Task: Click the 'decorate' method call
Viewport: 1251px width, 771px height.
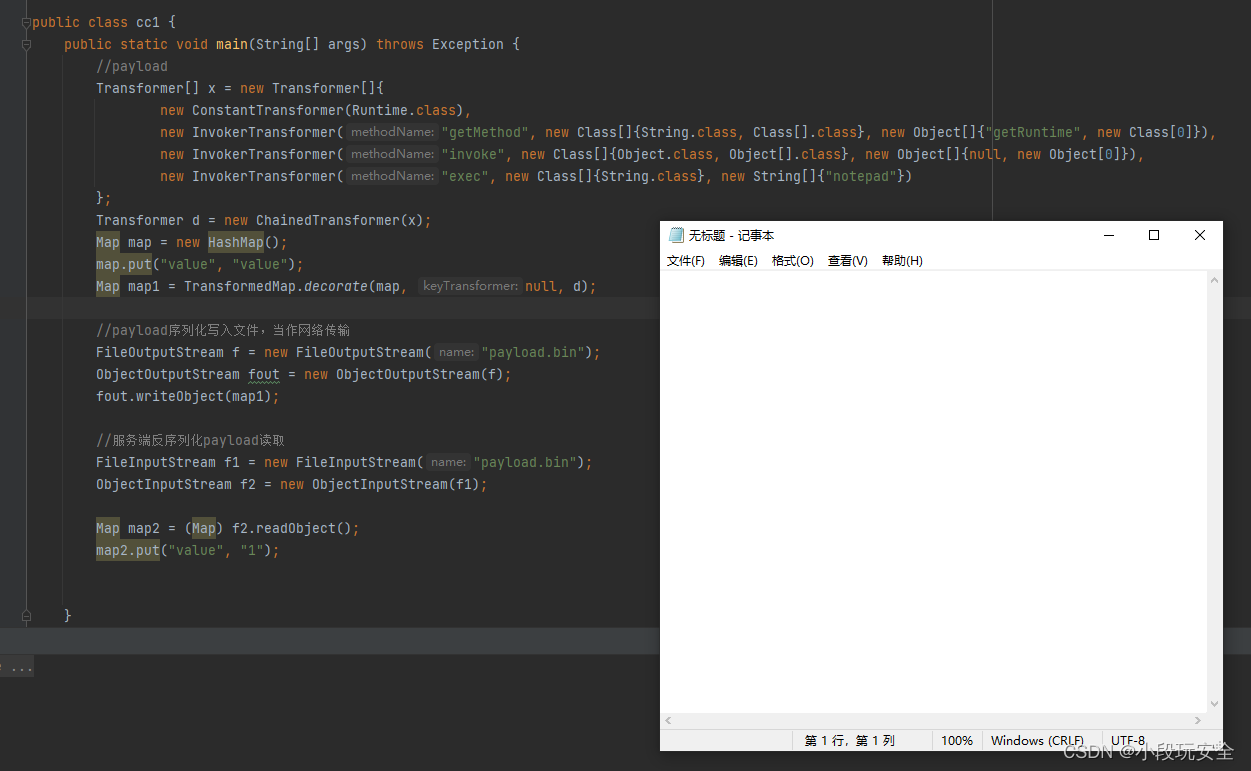Action: click(x=336, y=286)
